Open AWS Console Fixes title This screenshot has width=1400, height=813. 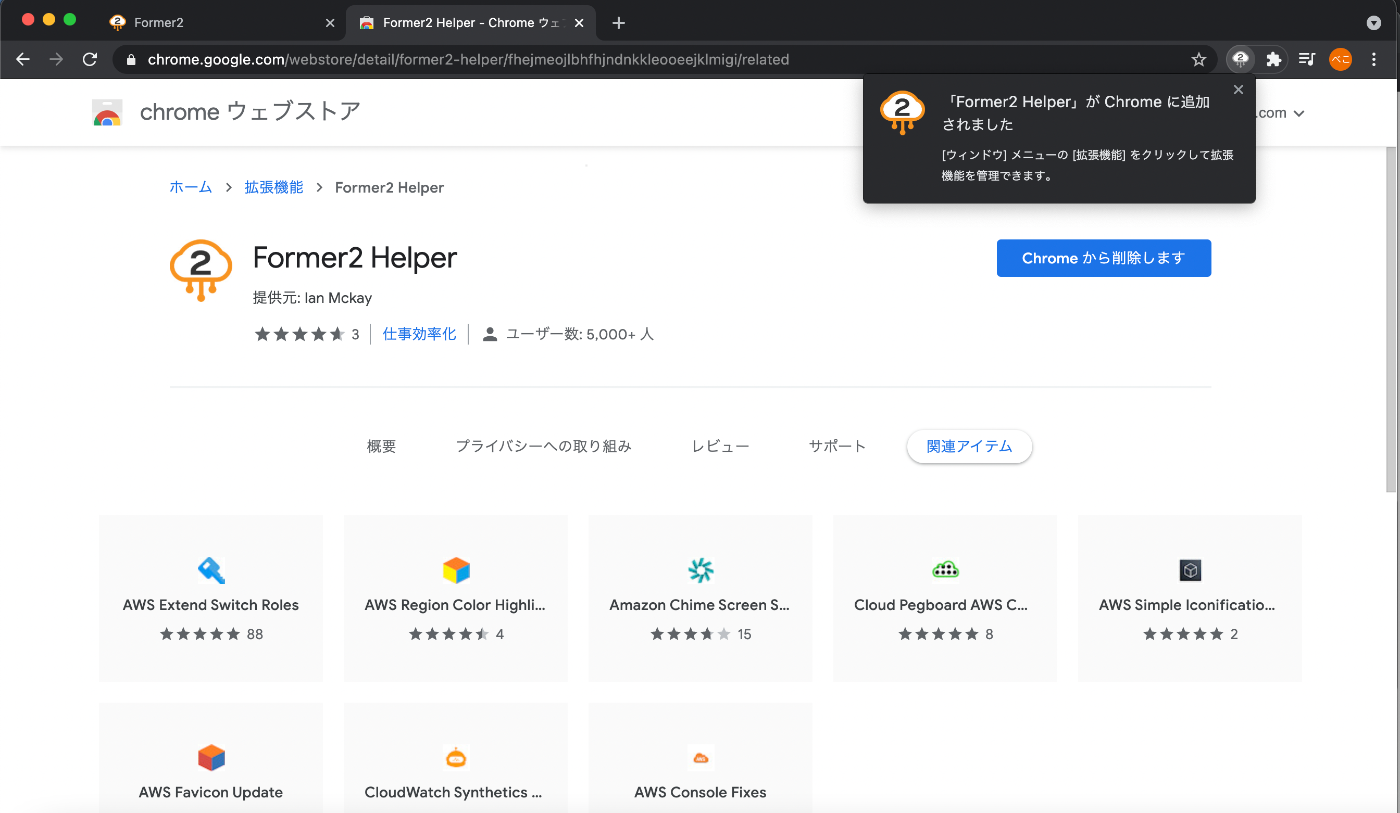(700, 792)
